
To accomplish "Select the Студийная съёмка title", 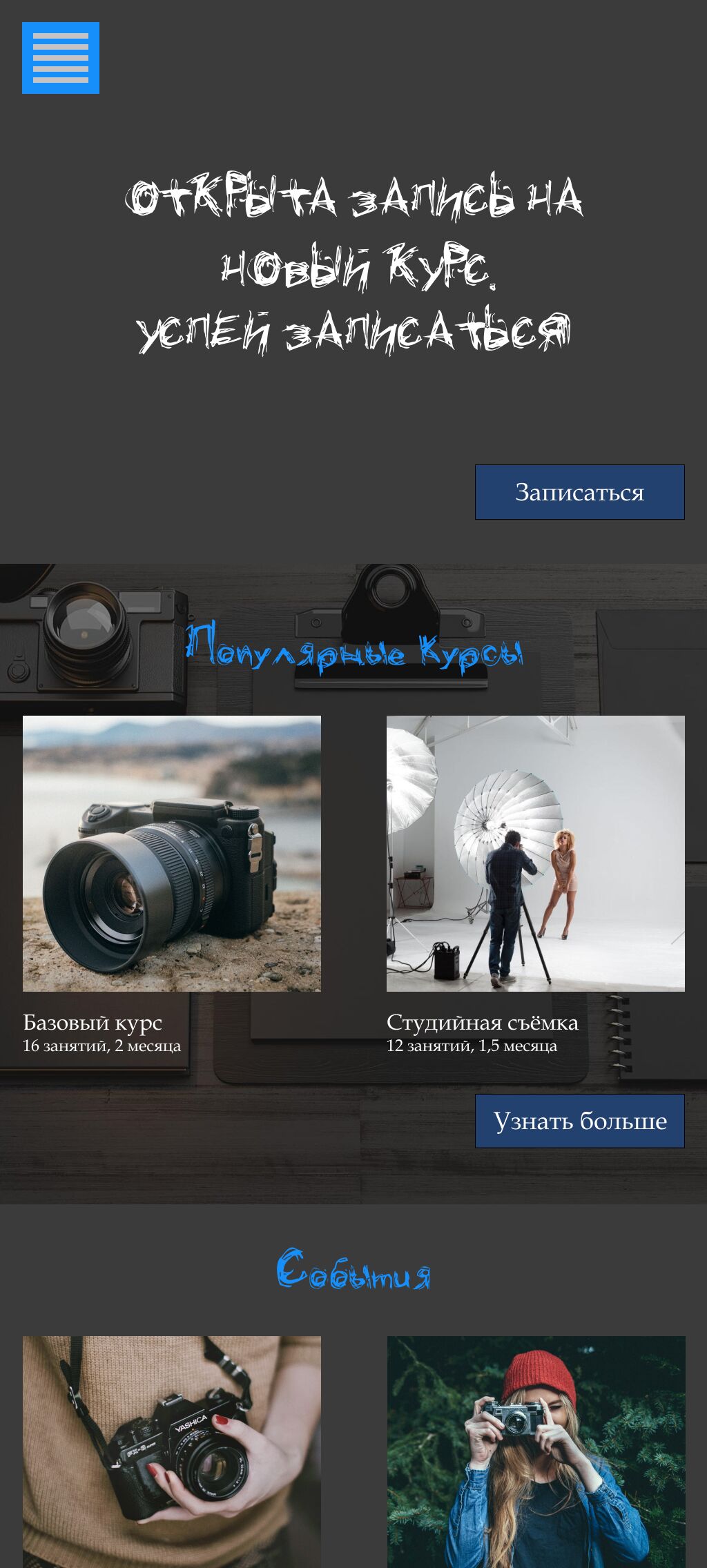I will click(x=483, y=1022).
